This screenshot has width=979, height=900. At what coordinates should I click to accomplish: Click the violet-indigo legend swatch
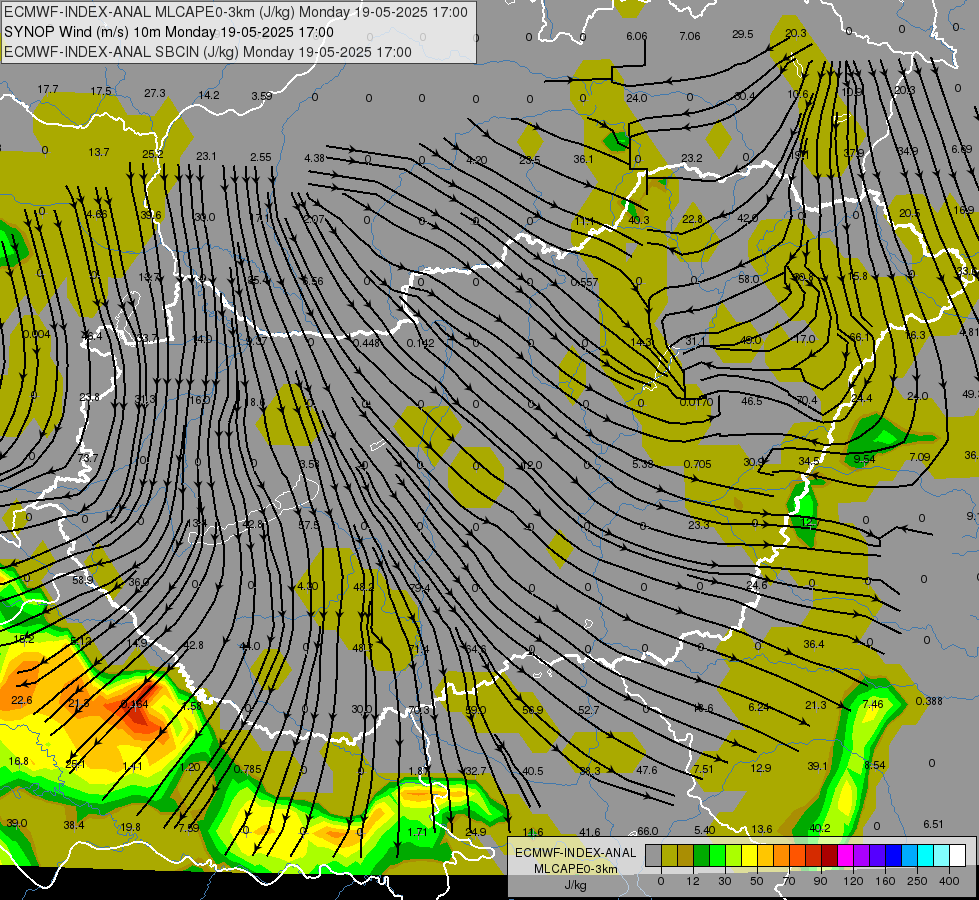877,856
